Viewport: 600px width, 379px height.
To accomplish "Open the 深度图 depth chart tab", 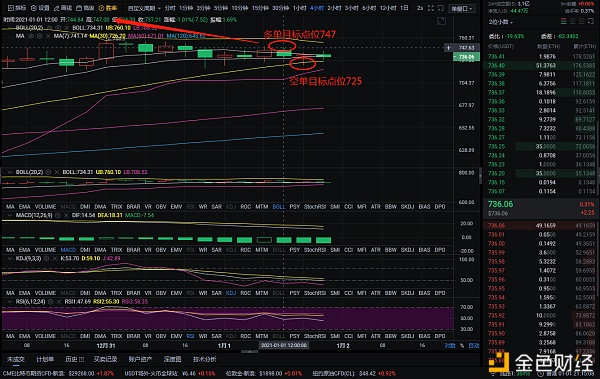I will (x=172, y=359).
